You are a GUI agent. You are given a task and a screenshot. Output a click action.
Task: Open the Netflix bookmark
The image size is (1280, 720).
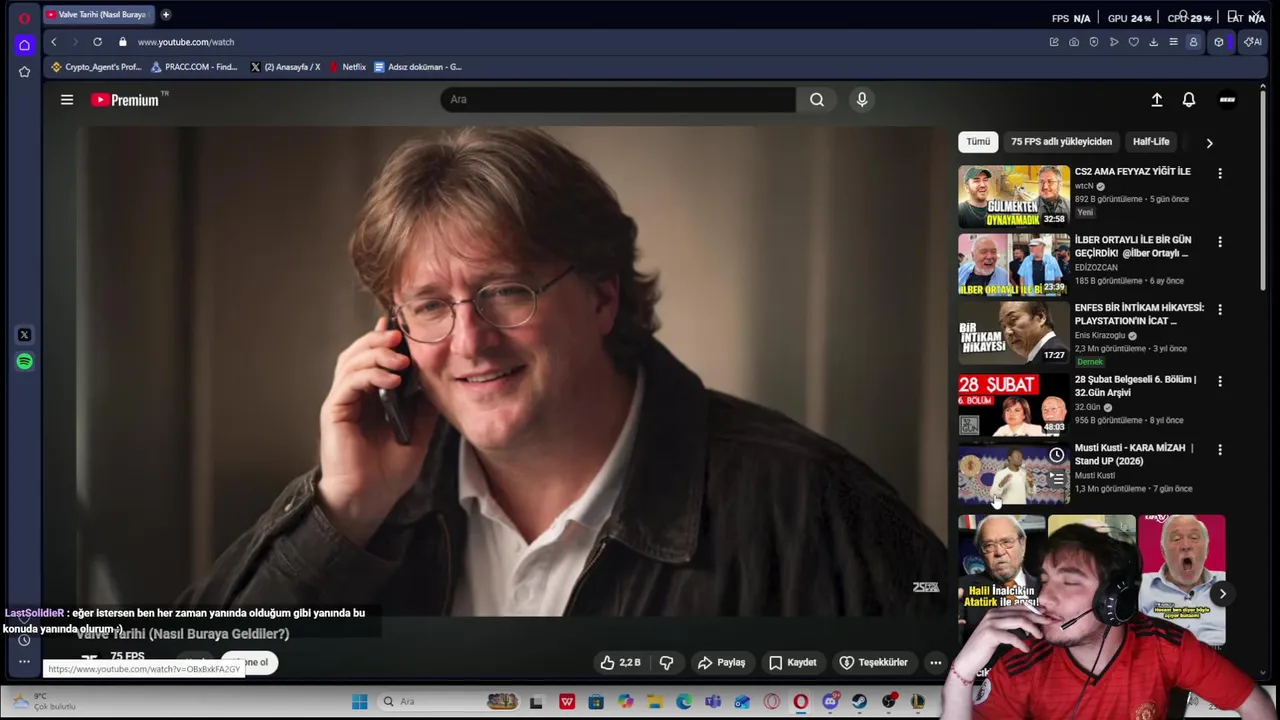(347, 67)
